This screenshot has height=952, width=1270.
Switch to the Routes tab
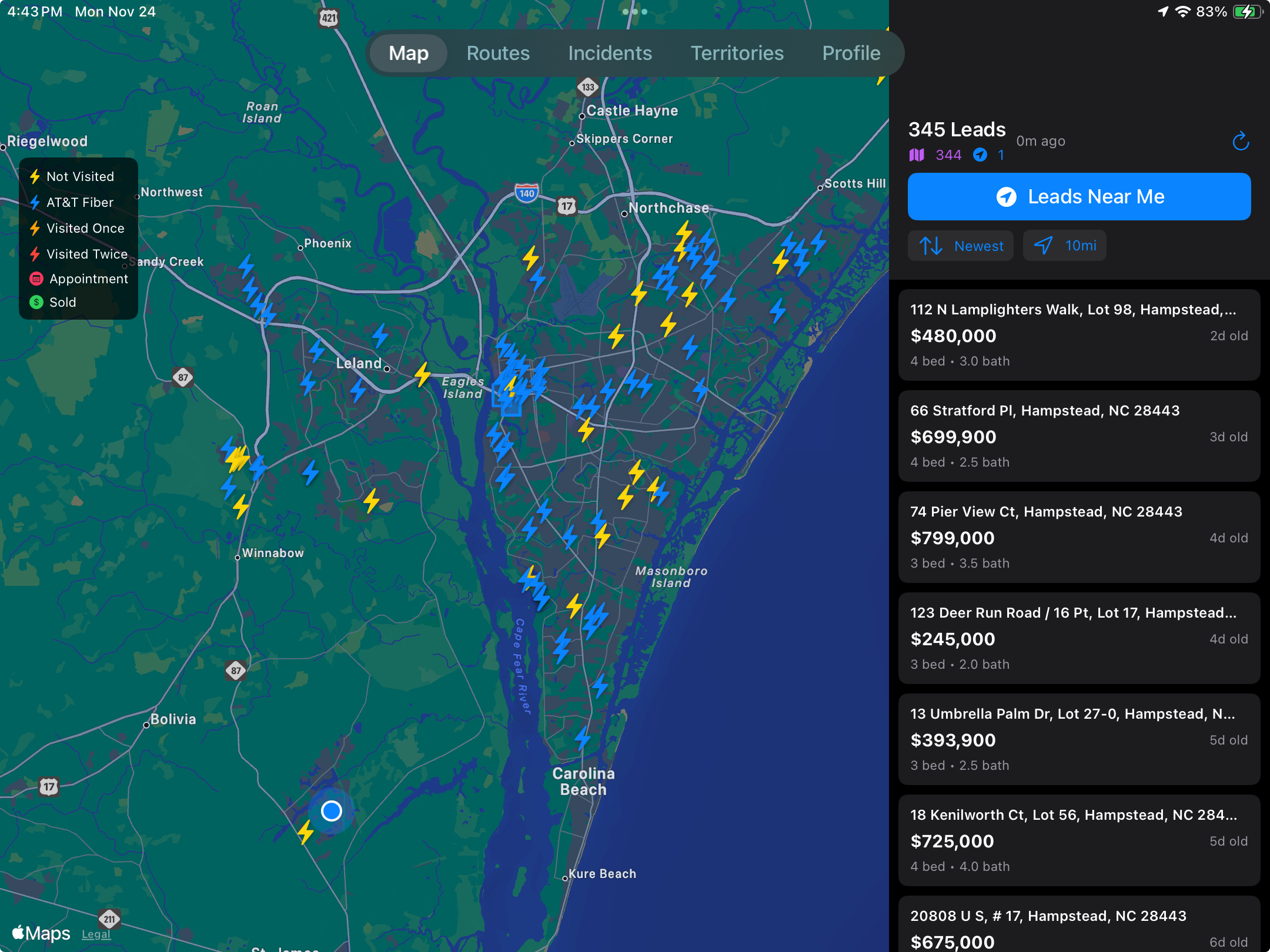(497, 53)
